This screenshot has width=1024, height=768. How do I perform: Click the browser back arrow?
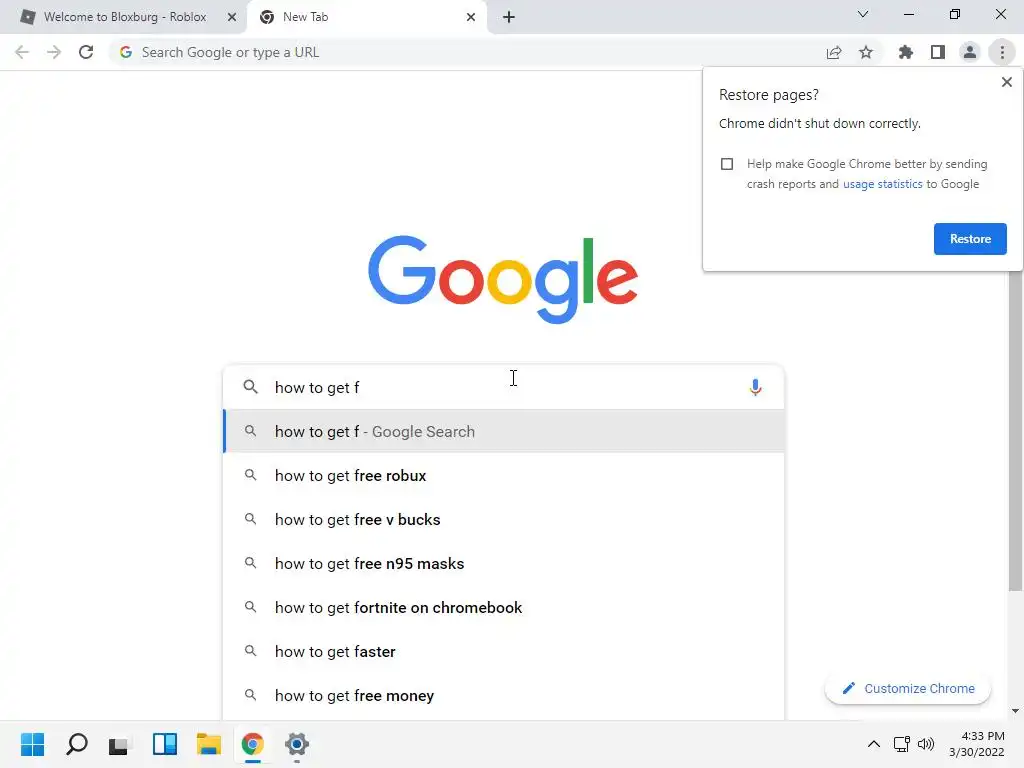(22, 52)
